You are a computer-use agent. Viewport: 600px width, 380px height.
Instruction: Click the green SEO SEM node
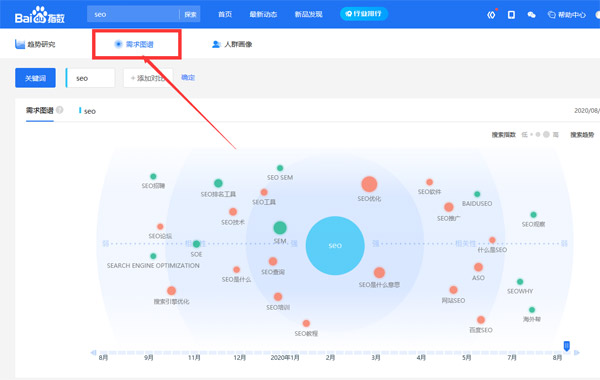pos(280,168)
